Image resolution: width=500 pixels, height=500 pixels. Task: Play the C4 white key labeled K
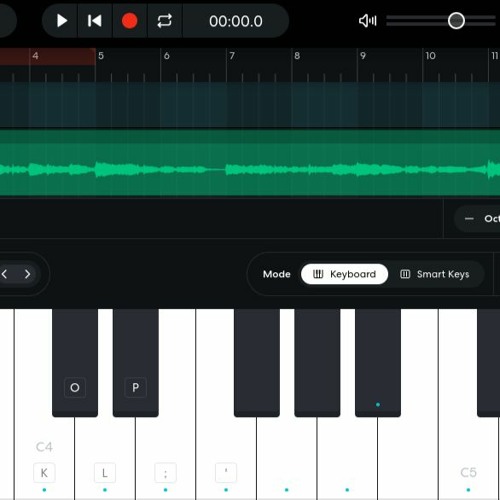(44, 460)
